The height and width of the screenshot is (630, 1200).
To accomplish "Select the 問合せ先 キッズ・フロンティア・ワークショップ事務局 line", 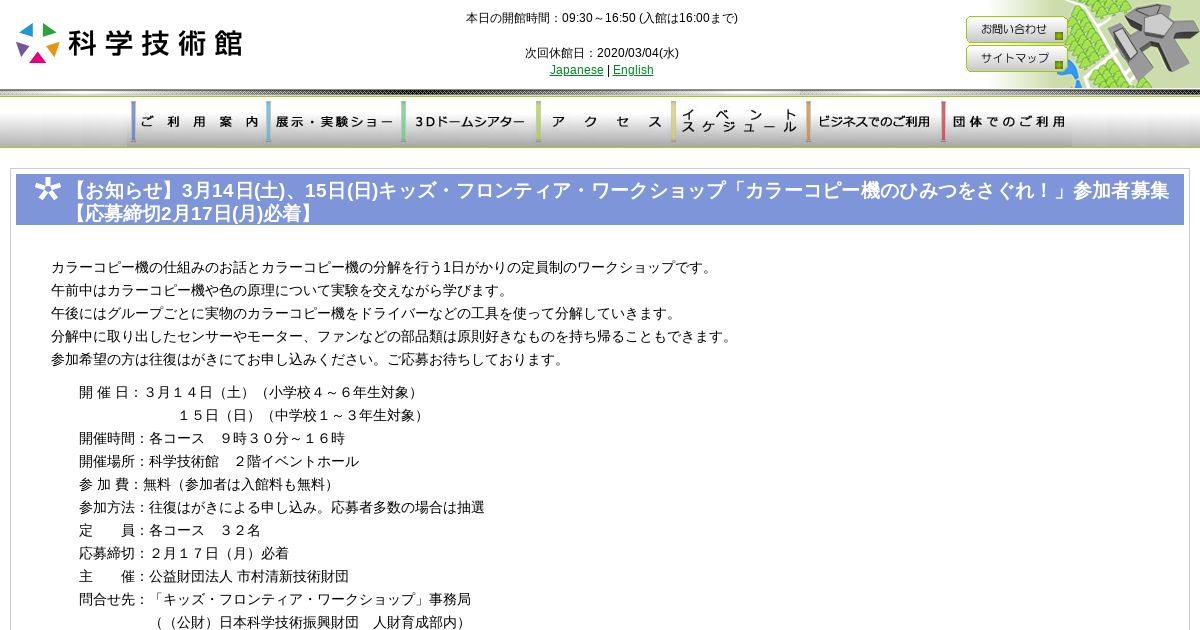I will tap(275, 599).
